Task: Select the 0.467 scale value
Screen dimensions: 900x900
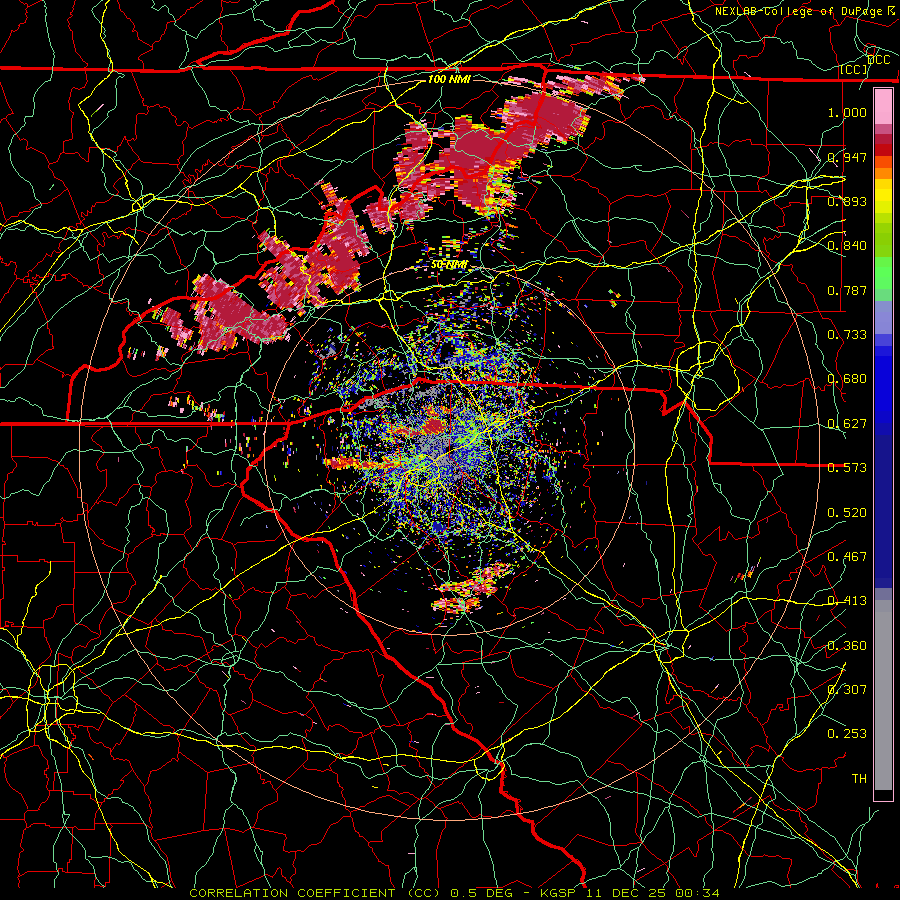Action: (x=847, y=557)
